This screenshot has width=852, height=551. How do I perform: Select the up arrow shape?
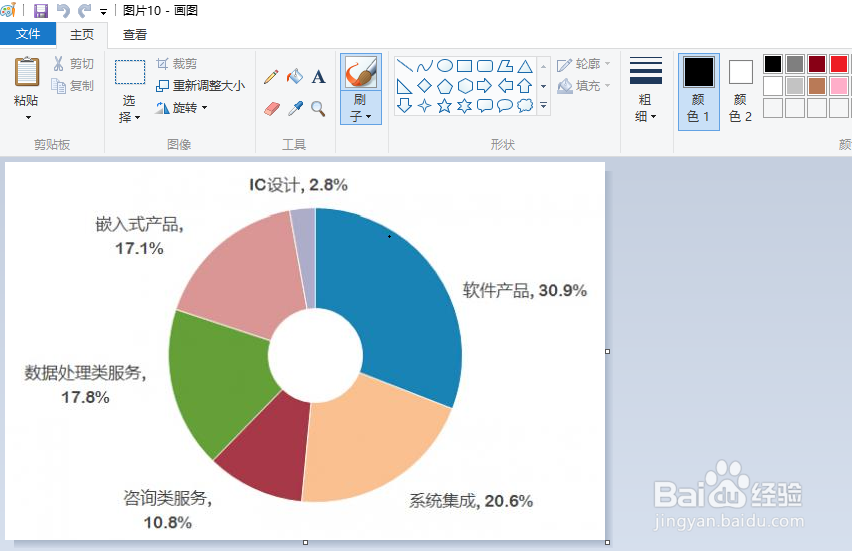point(525,86)
